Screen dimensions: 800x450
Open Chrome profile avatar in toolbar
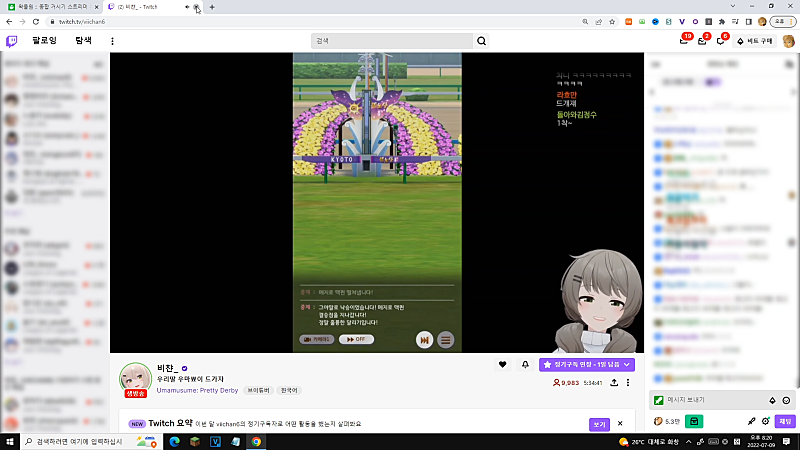click(x=762, y=22)
